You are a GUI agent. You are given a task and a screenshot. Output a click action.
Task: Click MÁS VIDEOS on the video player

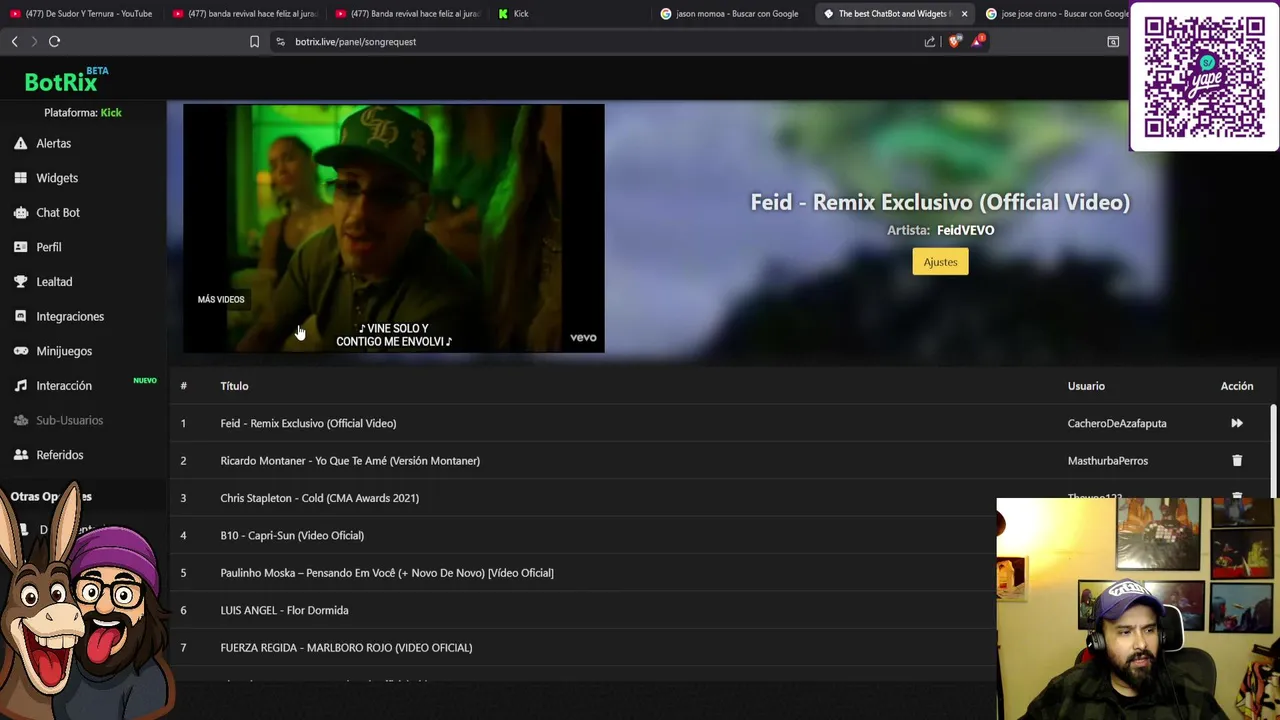[x=221, y=299]
